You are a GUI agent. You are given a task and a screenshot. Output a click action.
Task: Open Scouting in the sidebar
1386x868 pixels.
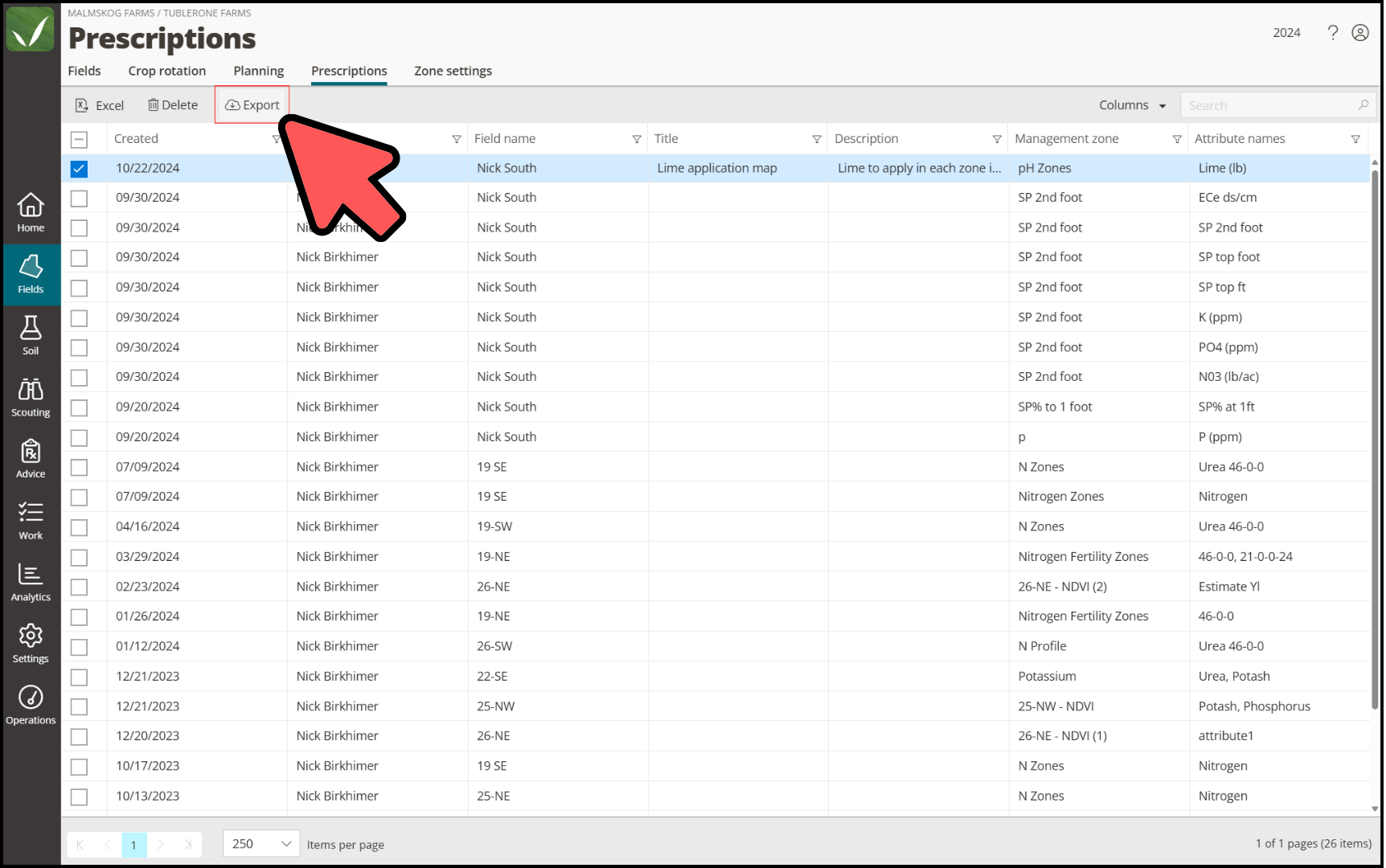pyautogui.click(x=31, y=398)
